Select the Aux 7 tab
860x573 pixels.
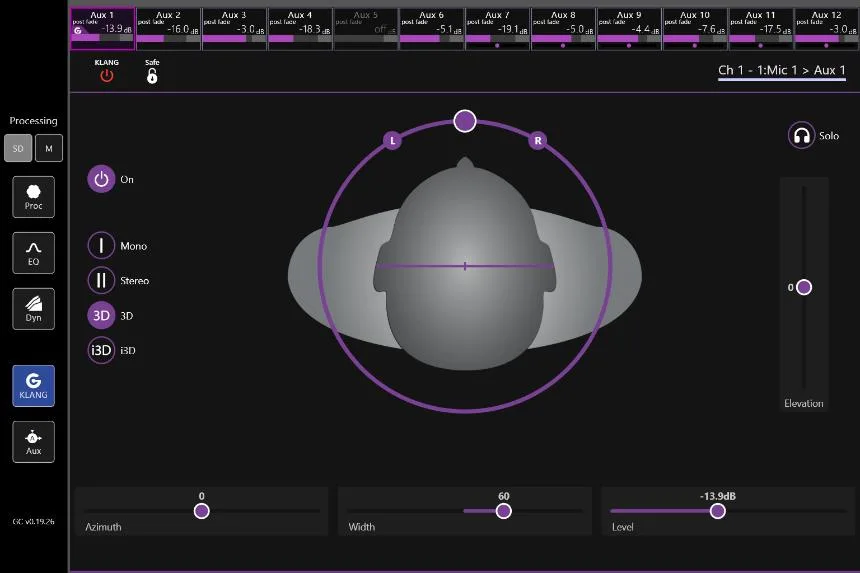pyautogui.click(x=497, y=29)
